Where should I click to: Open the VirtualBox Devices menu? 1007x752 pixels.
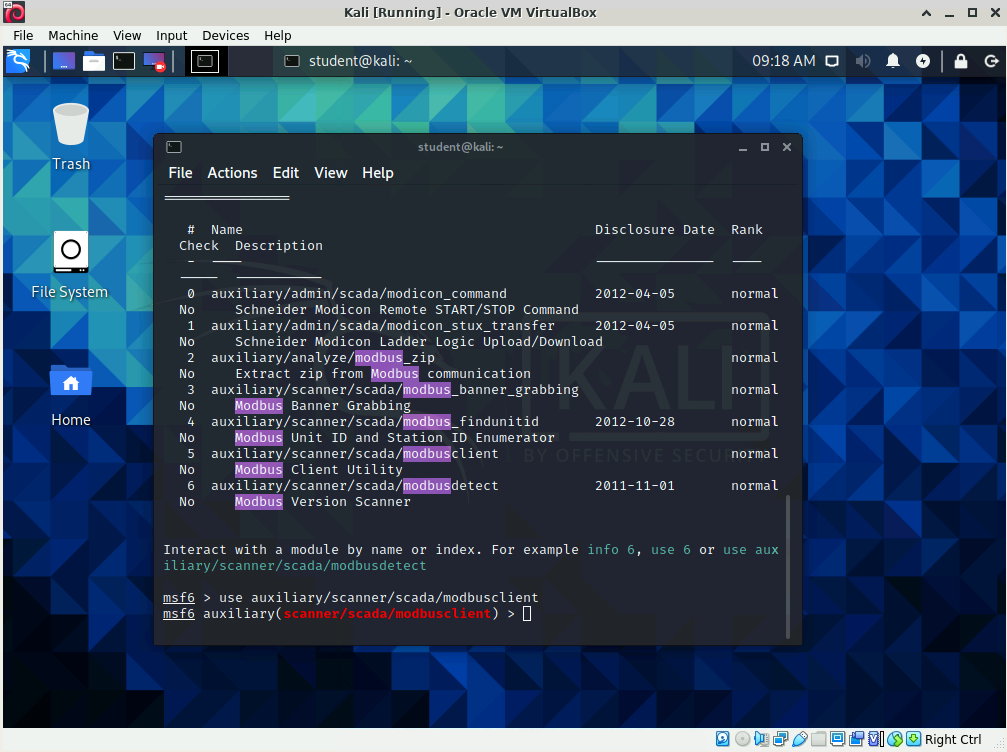[225, 35]
